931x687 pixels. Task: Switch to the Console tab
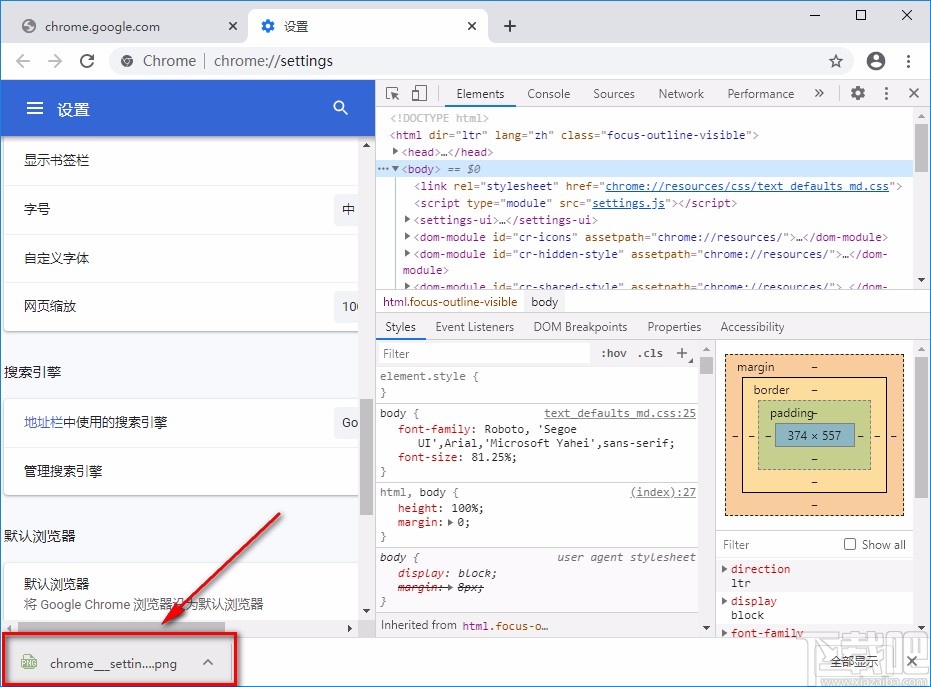(x=548, y=94)
